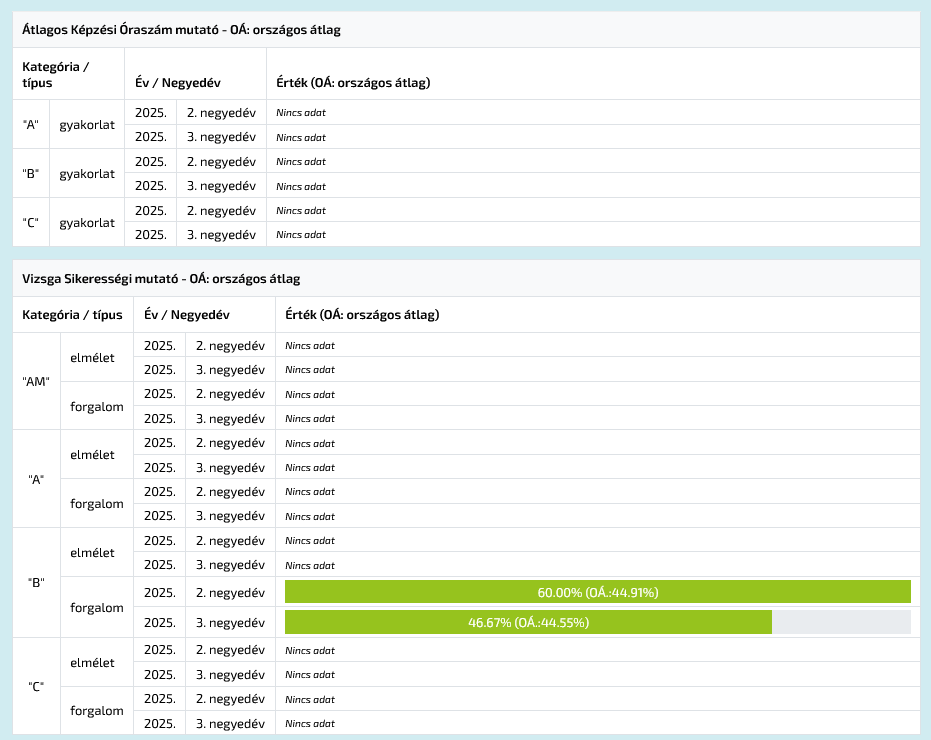Select the "AM" elmélet type cell
Image resolution: width=931 pixels, height=740 pixels.
coord(92,357)
